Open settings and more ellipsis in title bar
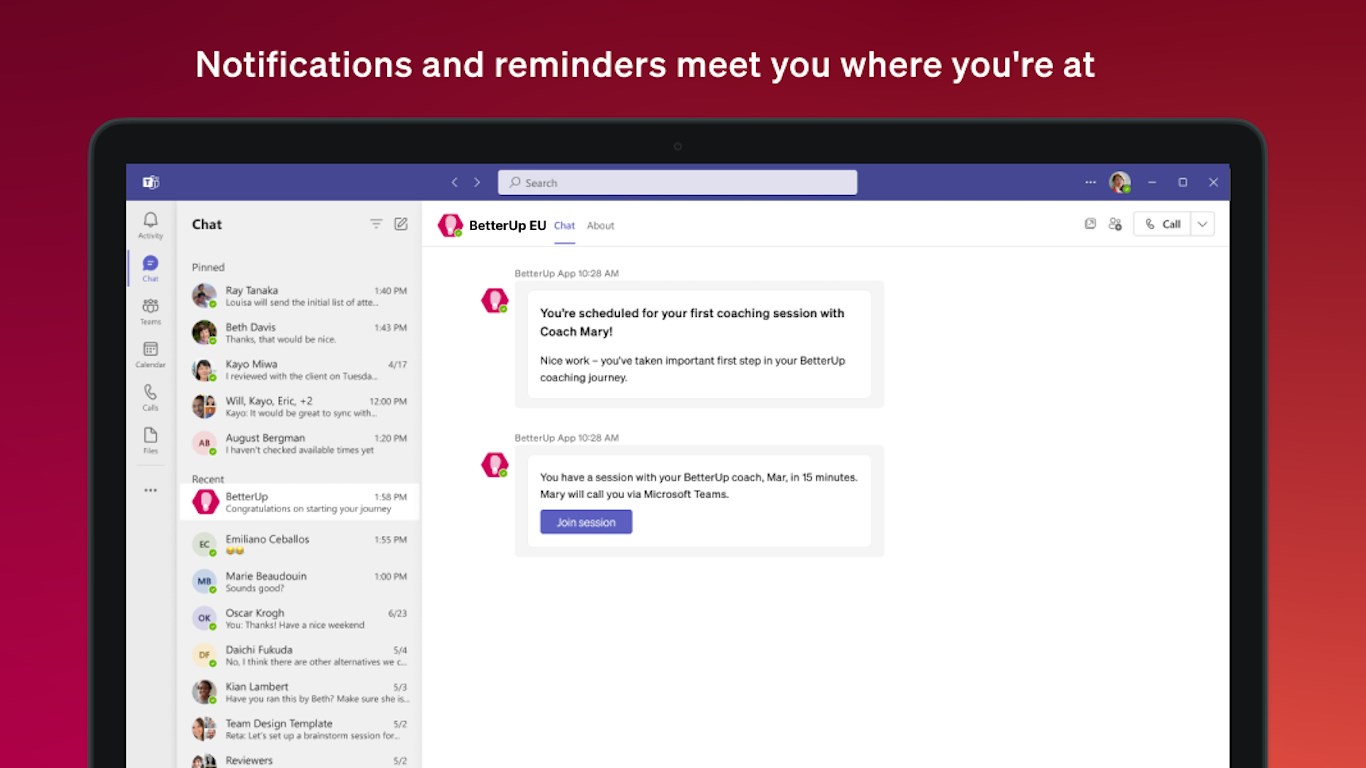The width and height of the screenshot is (1366, 768). pyautogui.click(x=1090, y=182)
